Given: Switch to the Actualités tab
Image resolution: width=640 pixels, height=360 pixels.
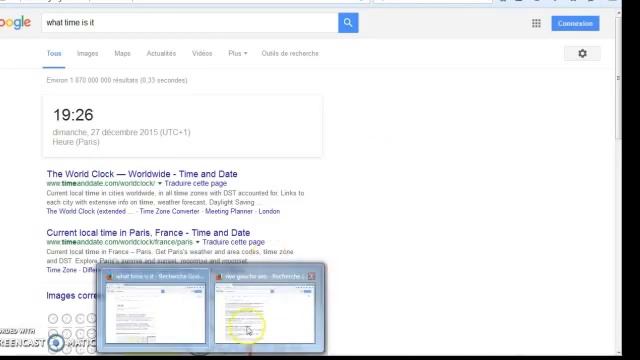Looking at the screenshot, I should (161, 53).
